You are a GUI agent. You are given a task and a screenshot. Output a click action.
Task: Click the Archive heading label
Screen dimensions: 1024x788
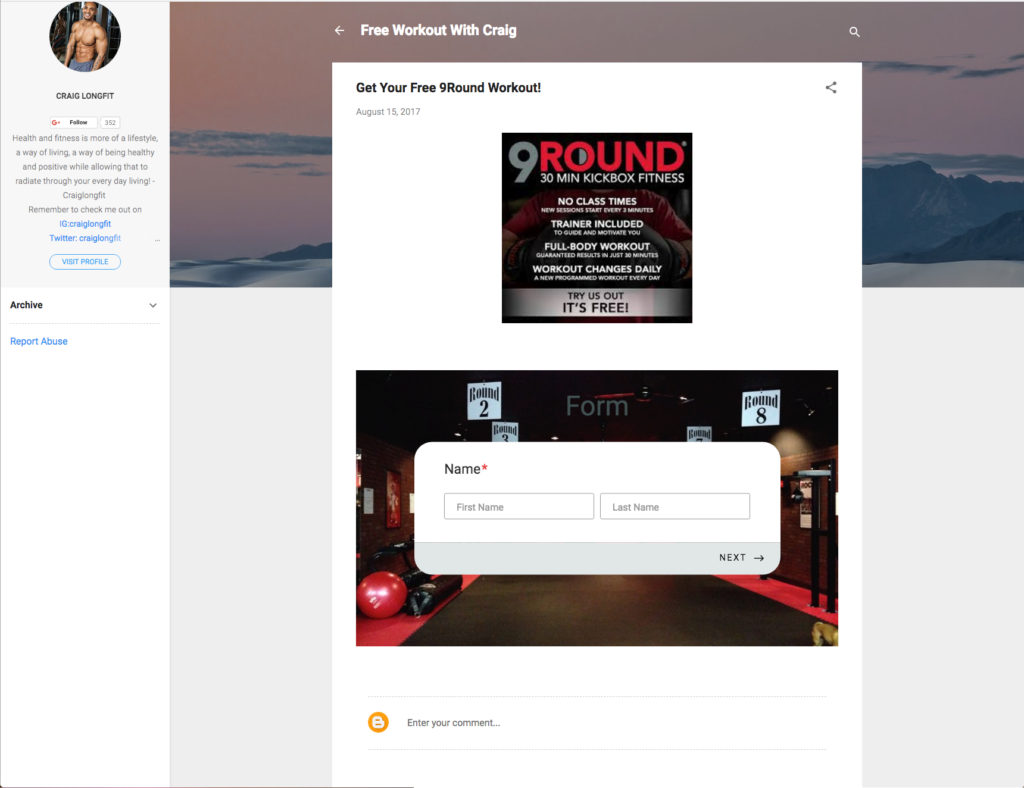[26, 305]
